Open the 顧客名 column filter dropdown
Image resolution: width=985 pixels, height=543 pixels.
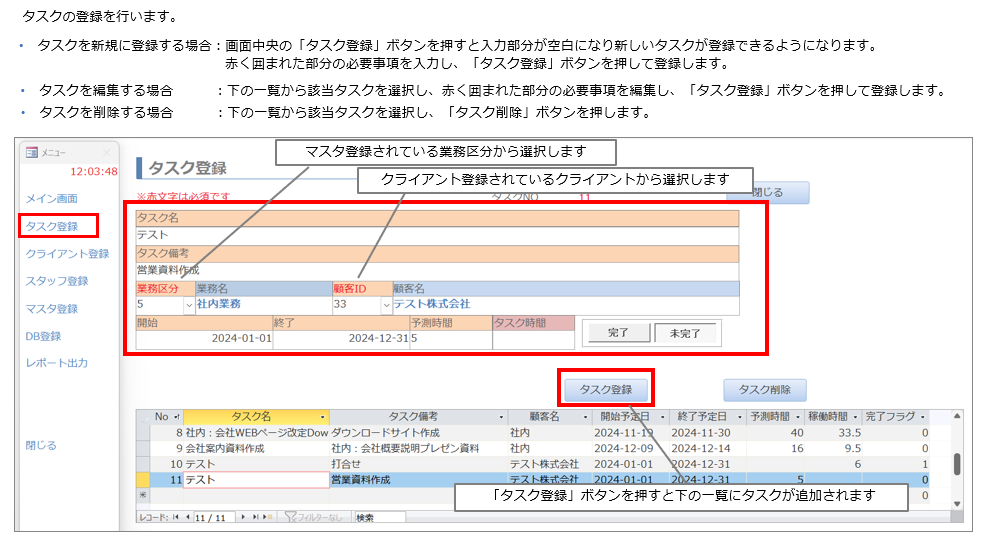point(585,417)
